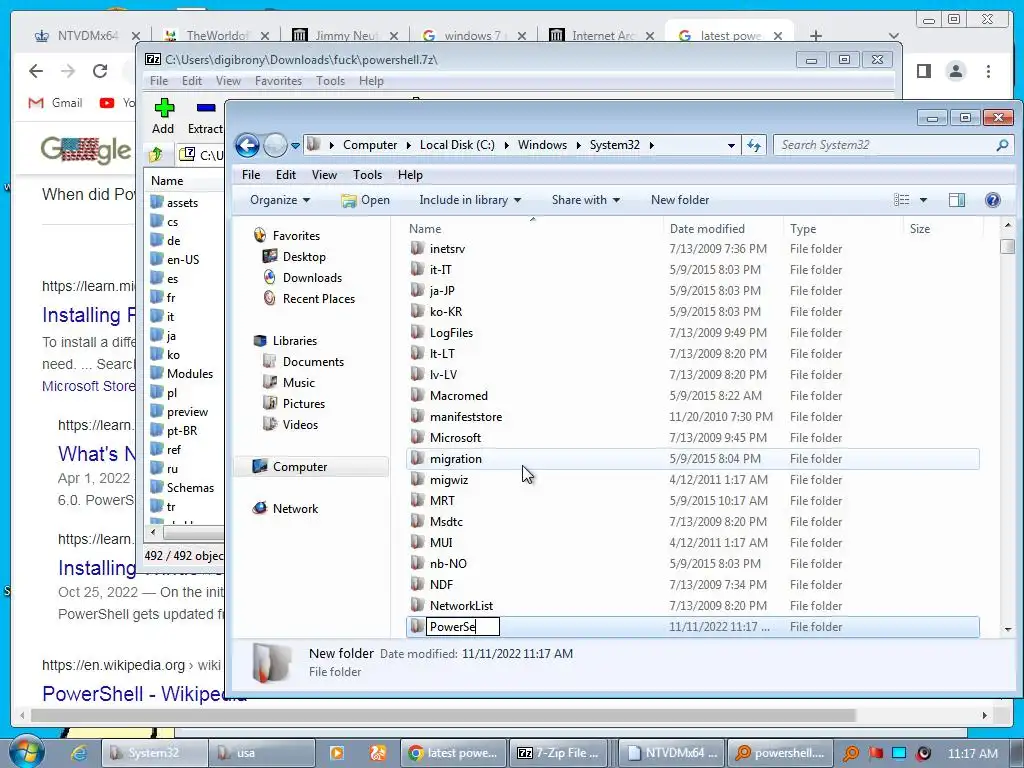Toggle the preview pane icon
1024x768 pixels.
pyautogui.click(x=957, y=200)
